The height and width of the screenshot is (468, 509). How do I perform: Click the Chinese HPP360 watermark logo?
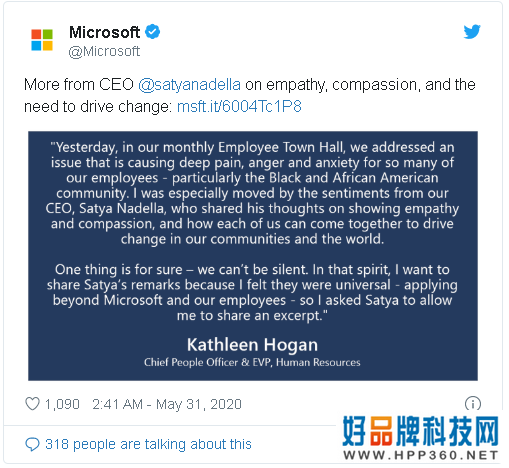point(420,431)
